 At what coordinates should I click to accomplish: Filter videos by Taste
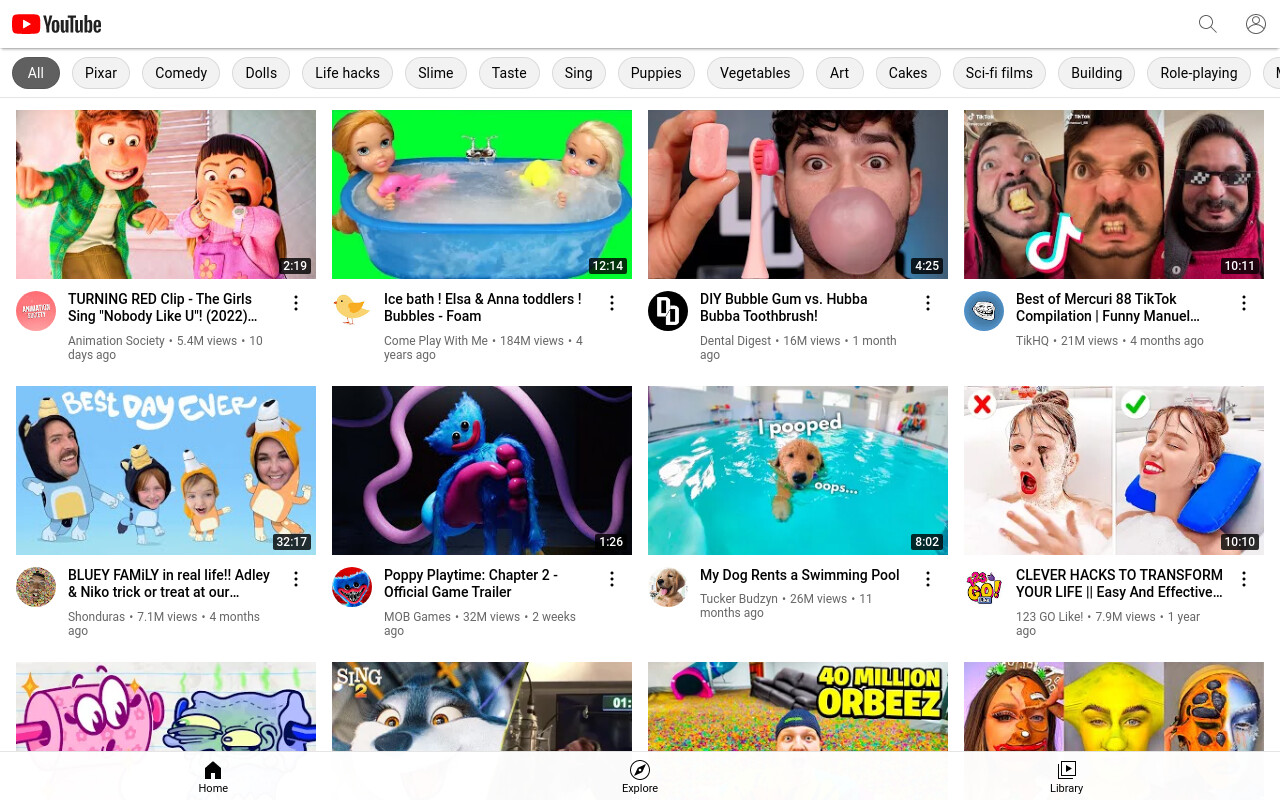pos(509,73)
